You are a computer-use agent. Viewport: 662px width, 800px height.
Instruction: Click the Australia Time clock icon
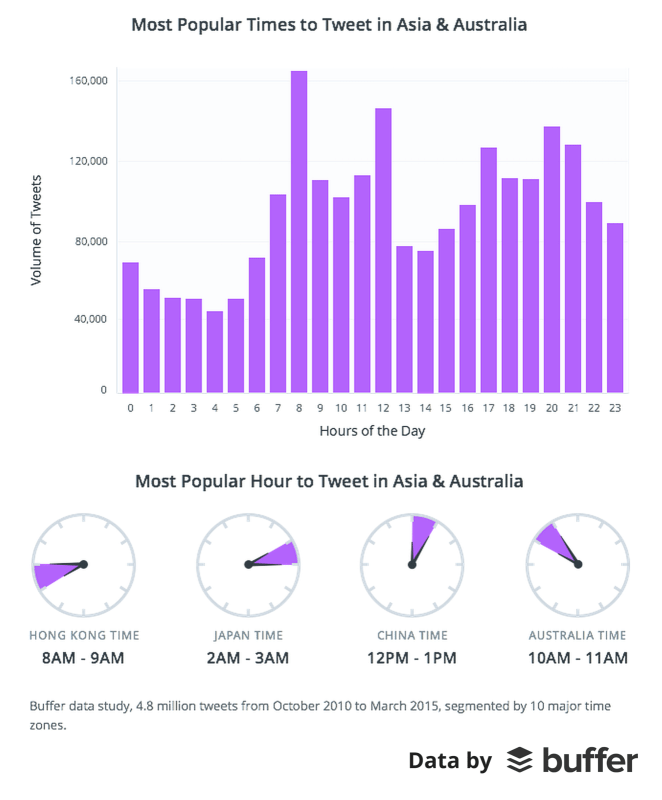[x=577, y=565]
